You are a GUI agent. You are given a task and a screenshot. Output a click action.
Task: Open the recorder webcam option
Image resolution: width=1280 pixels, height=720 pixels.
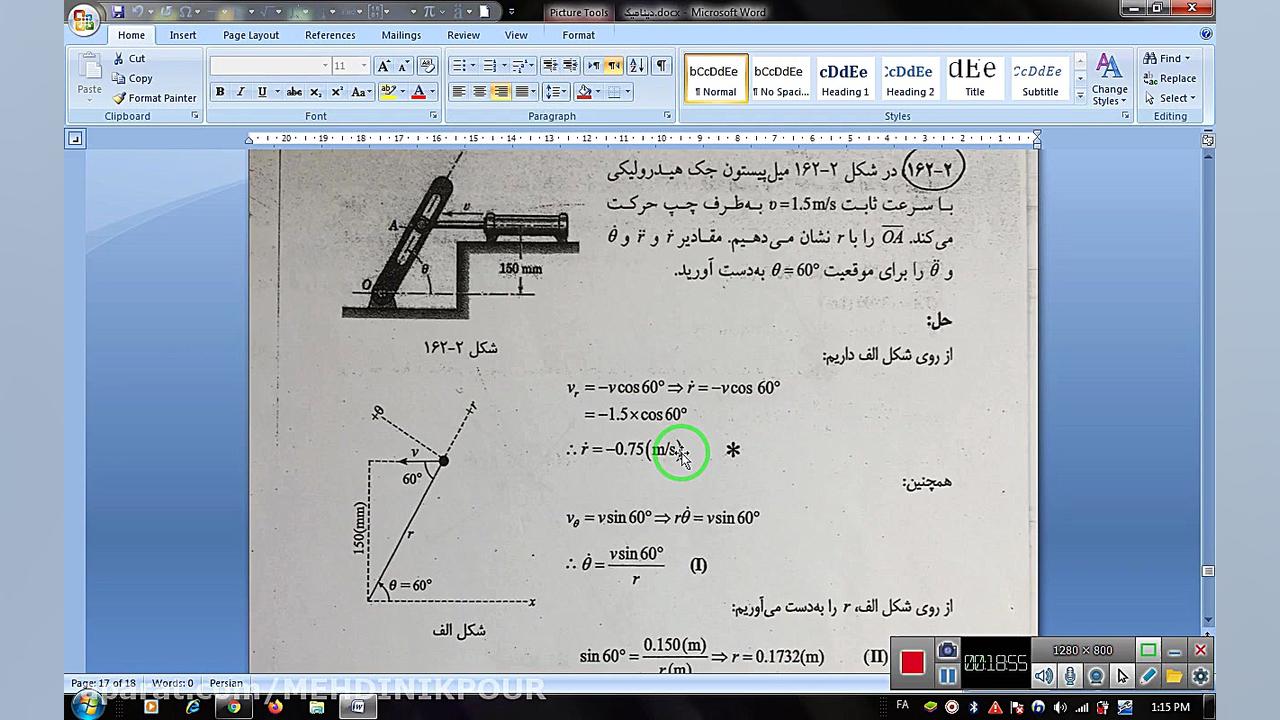pyautogui.click(x=1096, y=676)
